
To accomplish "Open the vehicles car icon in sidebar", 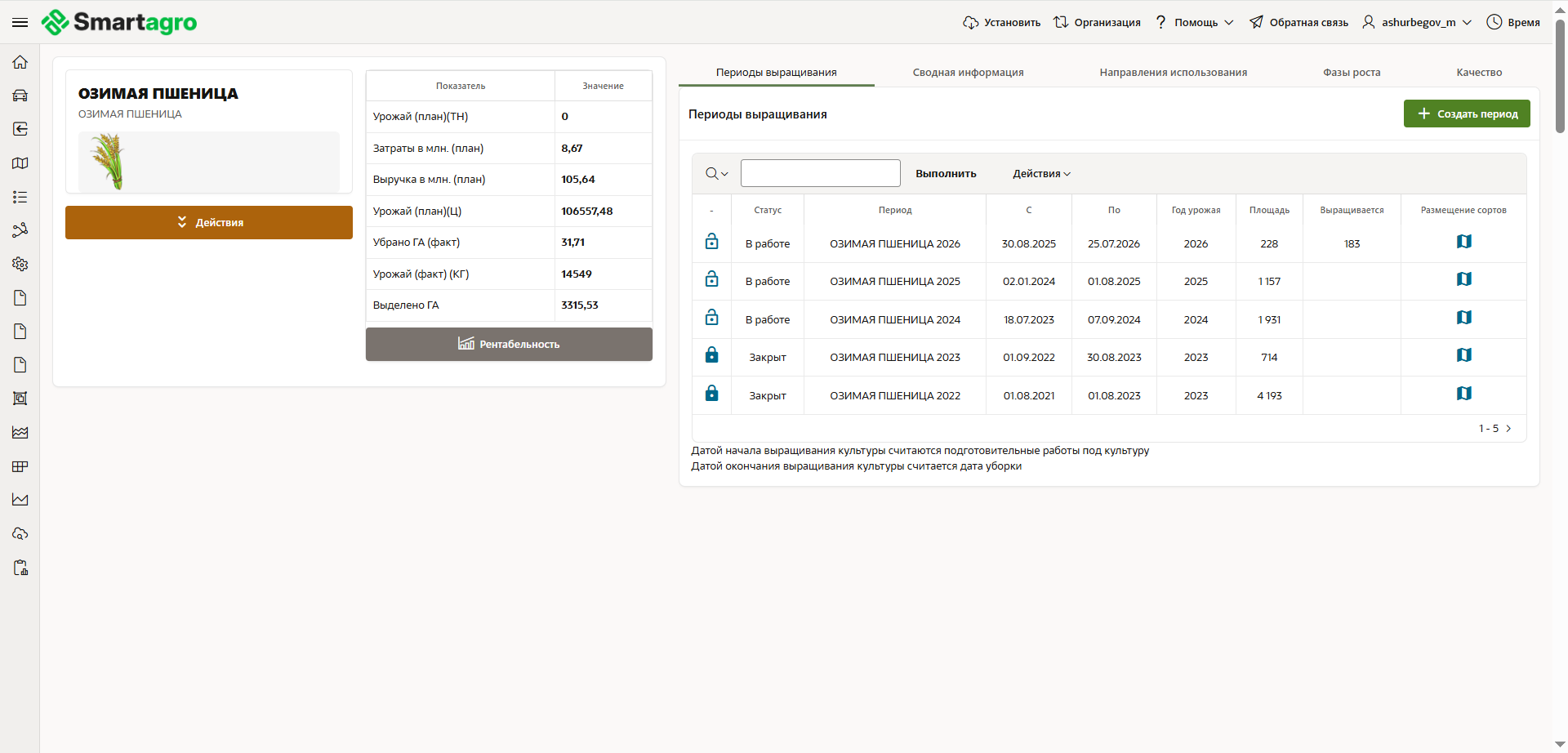I will [x=20, y=96].
